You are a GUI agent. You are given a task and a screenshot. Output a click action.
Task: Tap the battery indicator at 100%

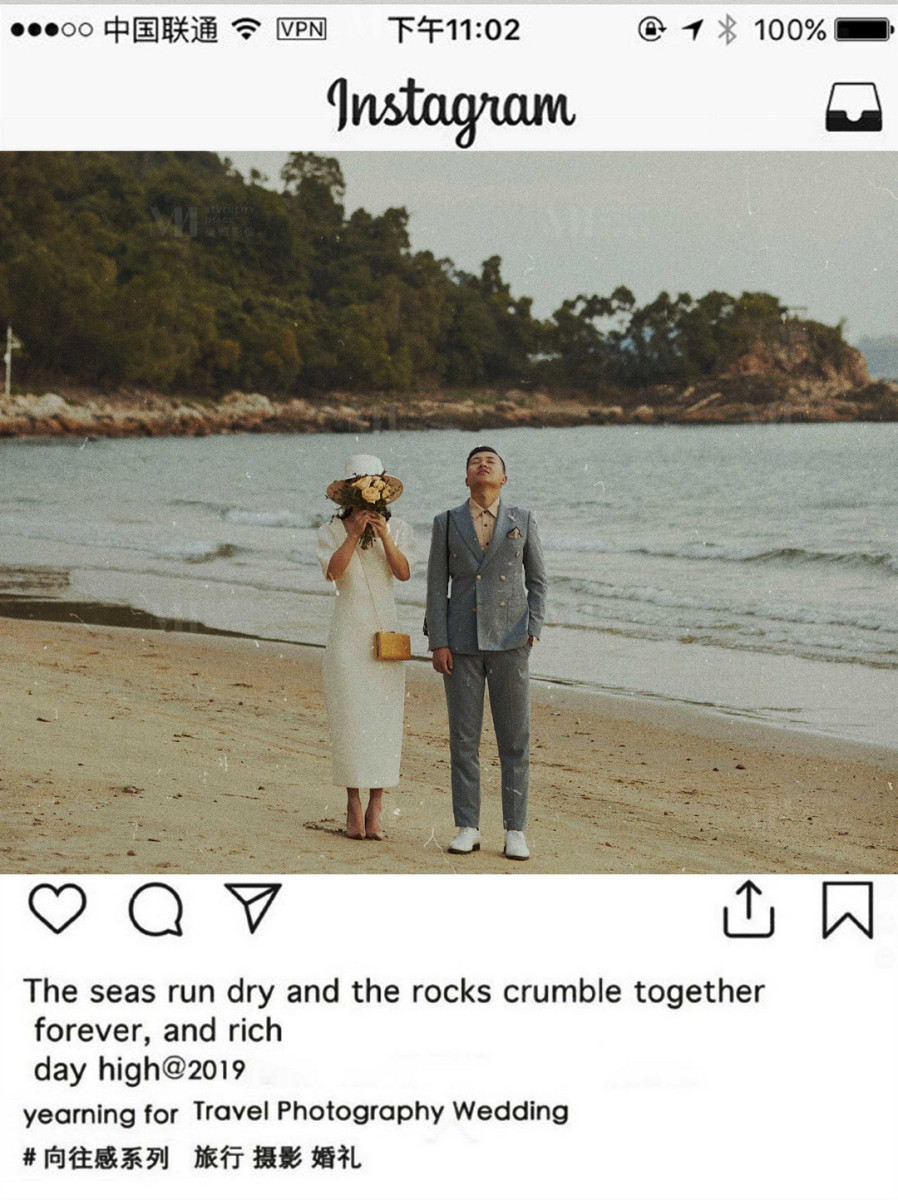click(821, 30)
